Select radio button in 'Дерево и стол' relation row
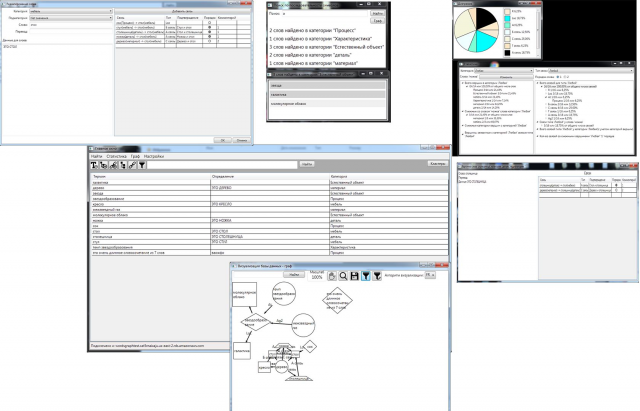Viewport: 640px width, 411px height. 210,41
